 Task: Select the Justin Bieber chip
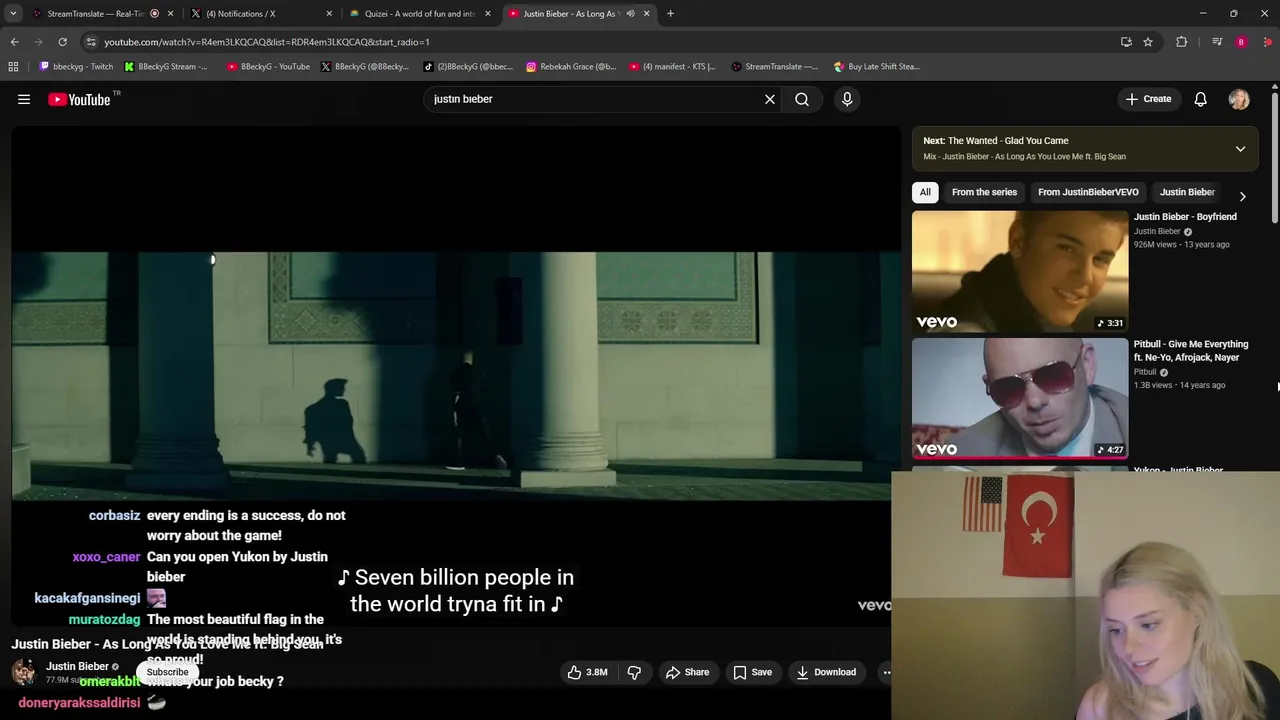click(x=1187, y=192)
